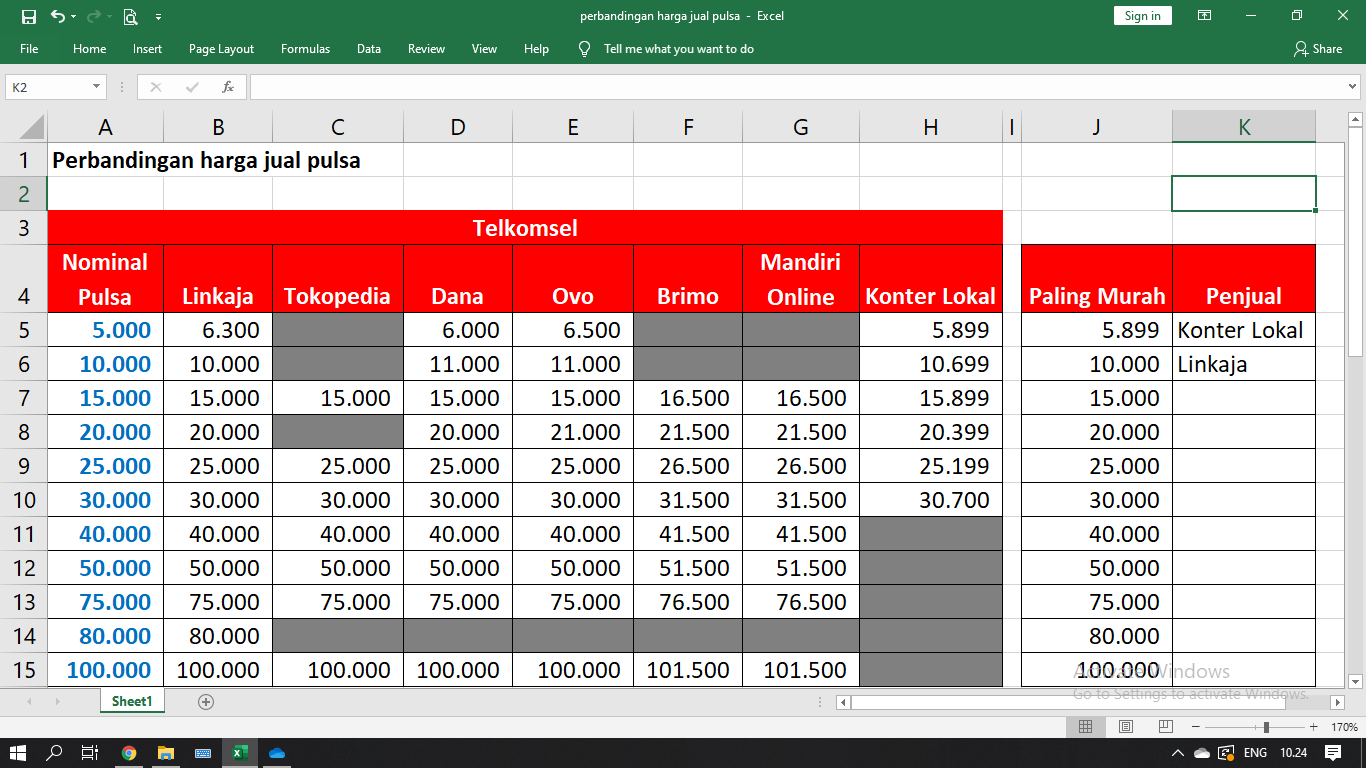Viewport: 1366px width, 768px height.
Task: Select column H header
Action: (931, 127)
